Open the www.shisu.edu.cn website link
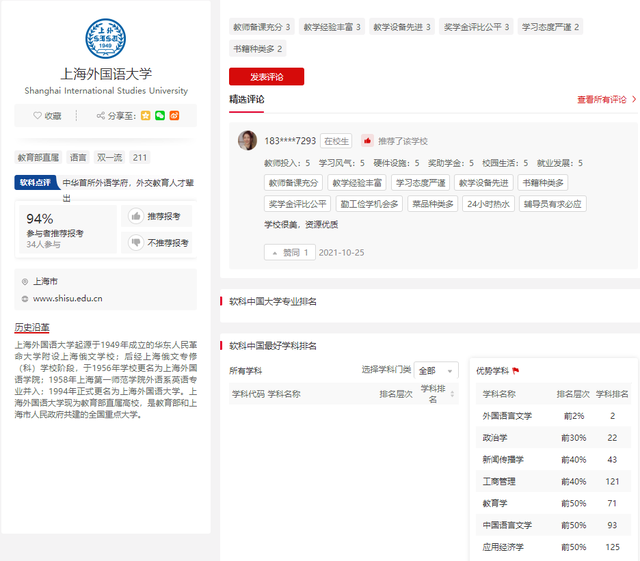The height and width of the screenshot is (561, 640). click(x=68, y=298)
